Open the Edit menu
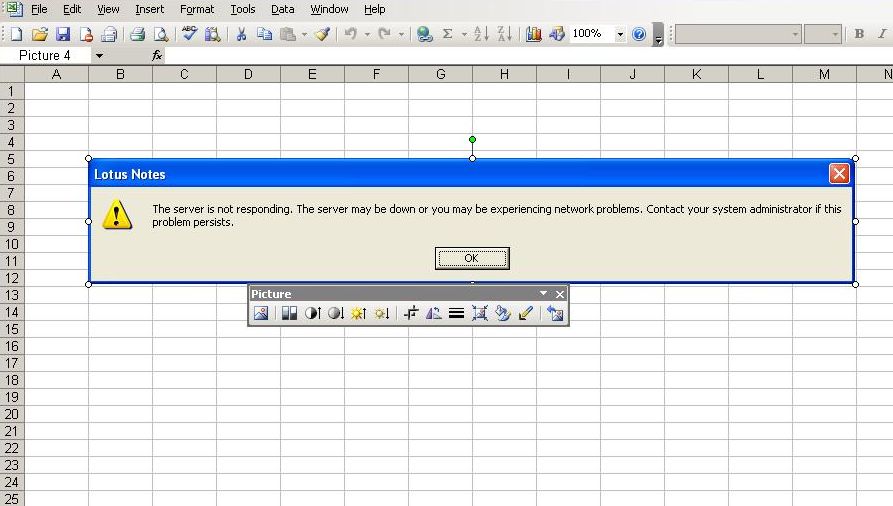The image size is (893, 506). click(72, 9)
